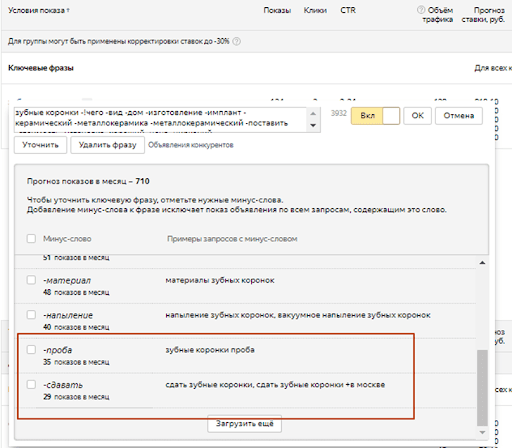Click help icon after корректировки ставок text
Image resolution: width=512 pixels, height=448 pixels.
pos(236,41)
